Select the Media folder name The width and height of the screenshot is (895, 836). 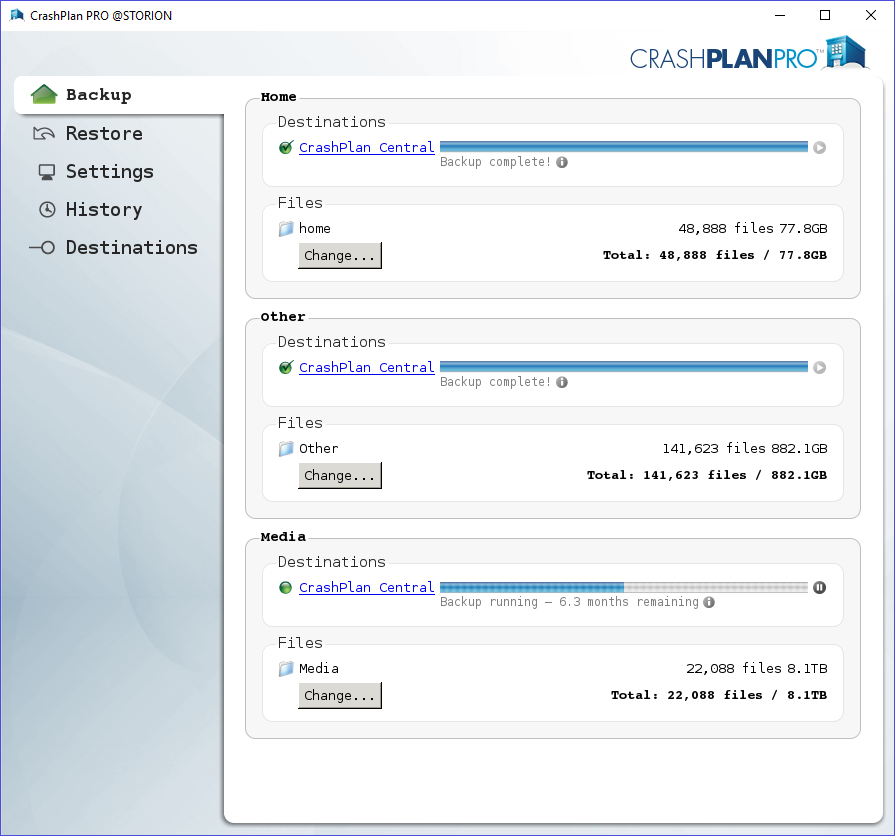(x=319, y=669)
